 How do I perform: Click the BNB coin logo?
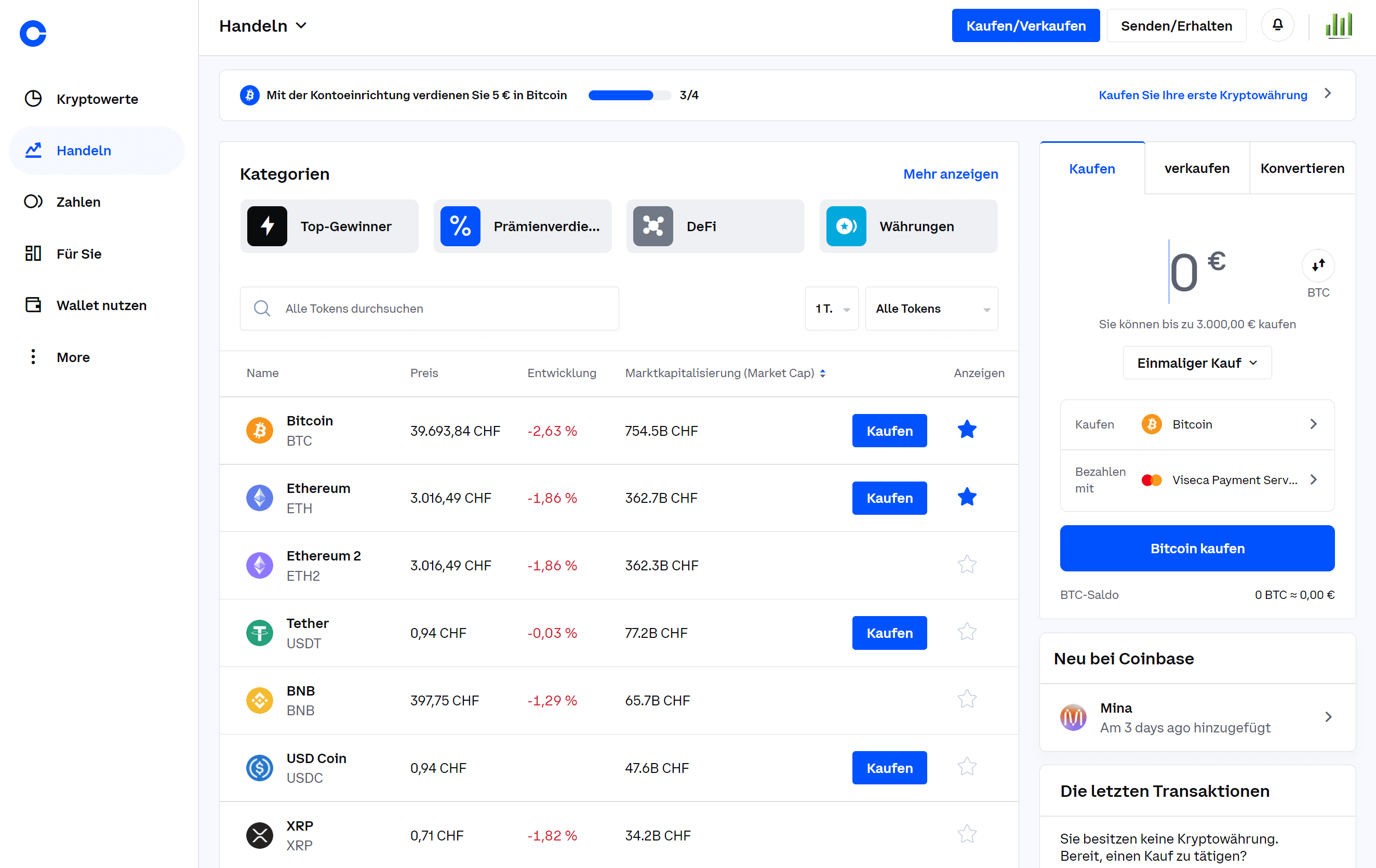pyautogui.click(x=259, y=700)
